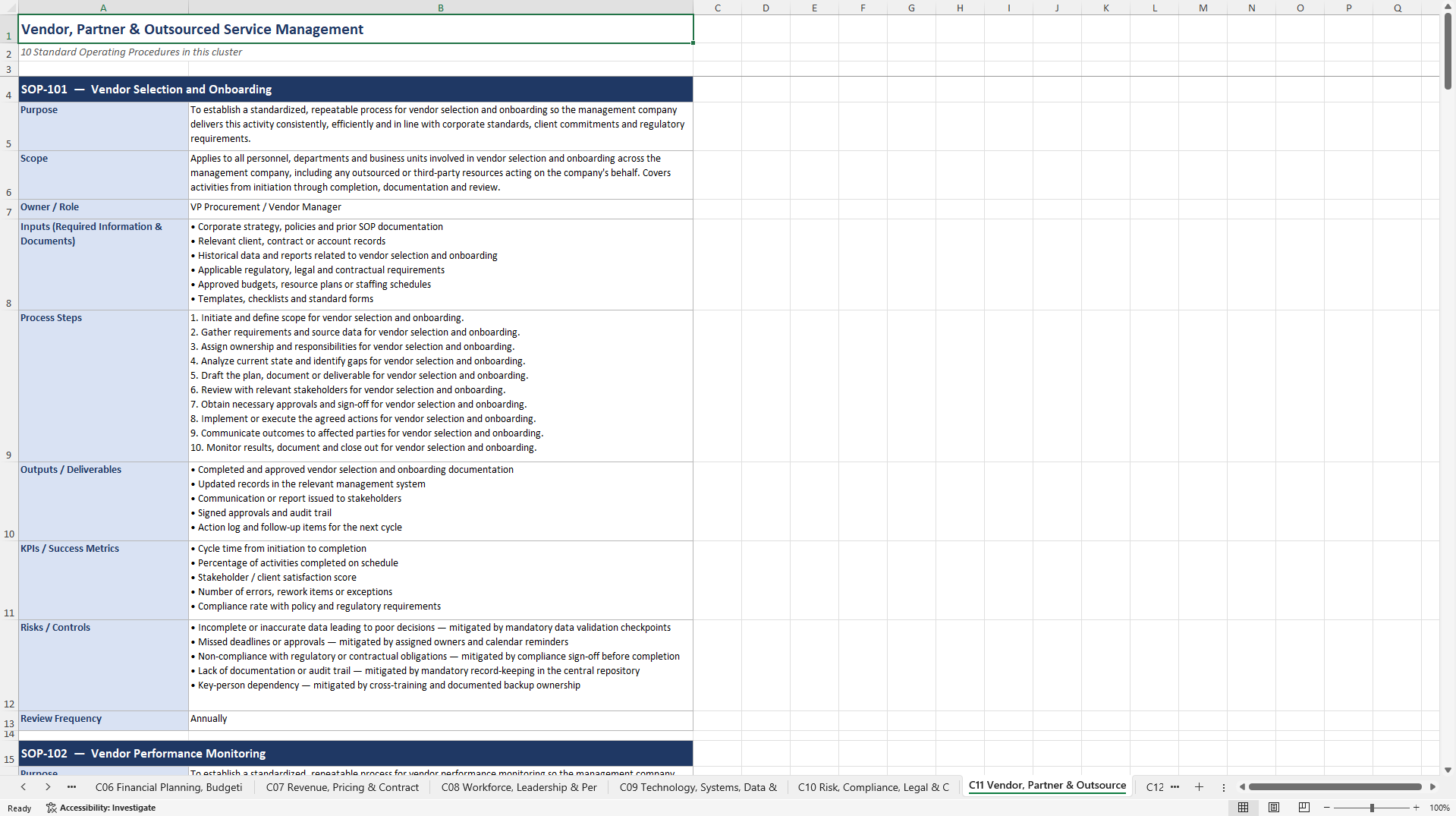Image resolution: width=1456 pixels, height=816 pixels.
Task: Open hidden sheets ellipsis after C12 tab
Action: click(1175, 787)
